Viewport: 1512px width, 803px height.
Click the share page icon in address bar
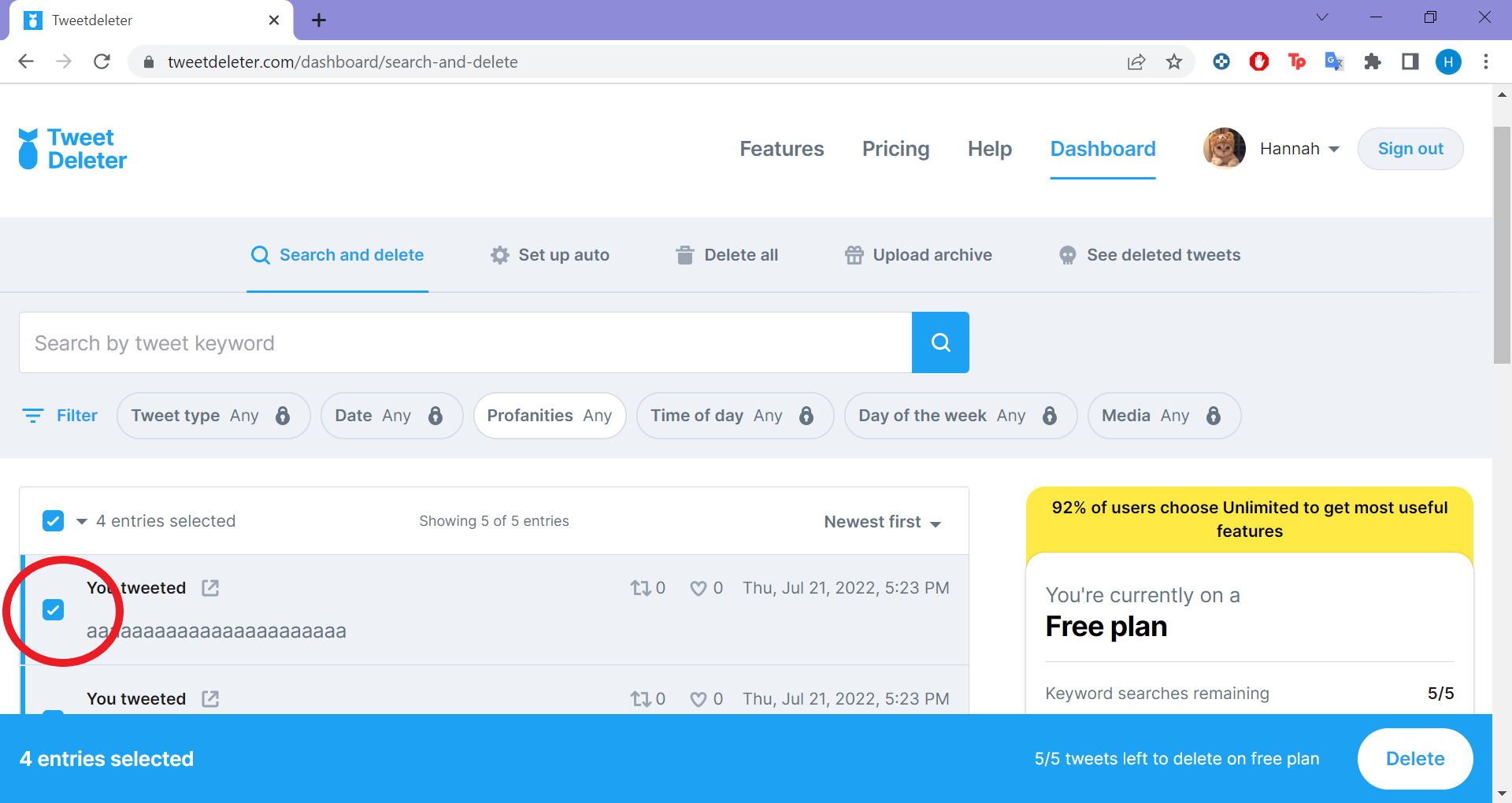[1136, 62]
